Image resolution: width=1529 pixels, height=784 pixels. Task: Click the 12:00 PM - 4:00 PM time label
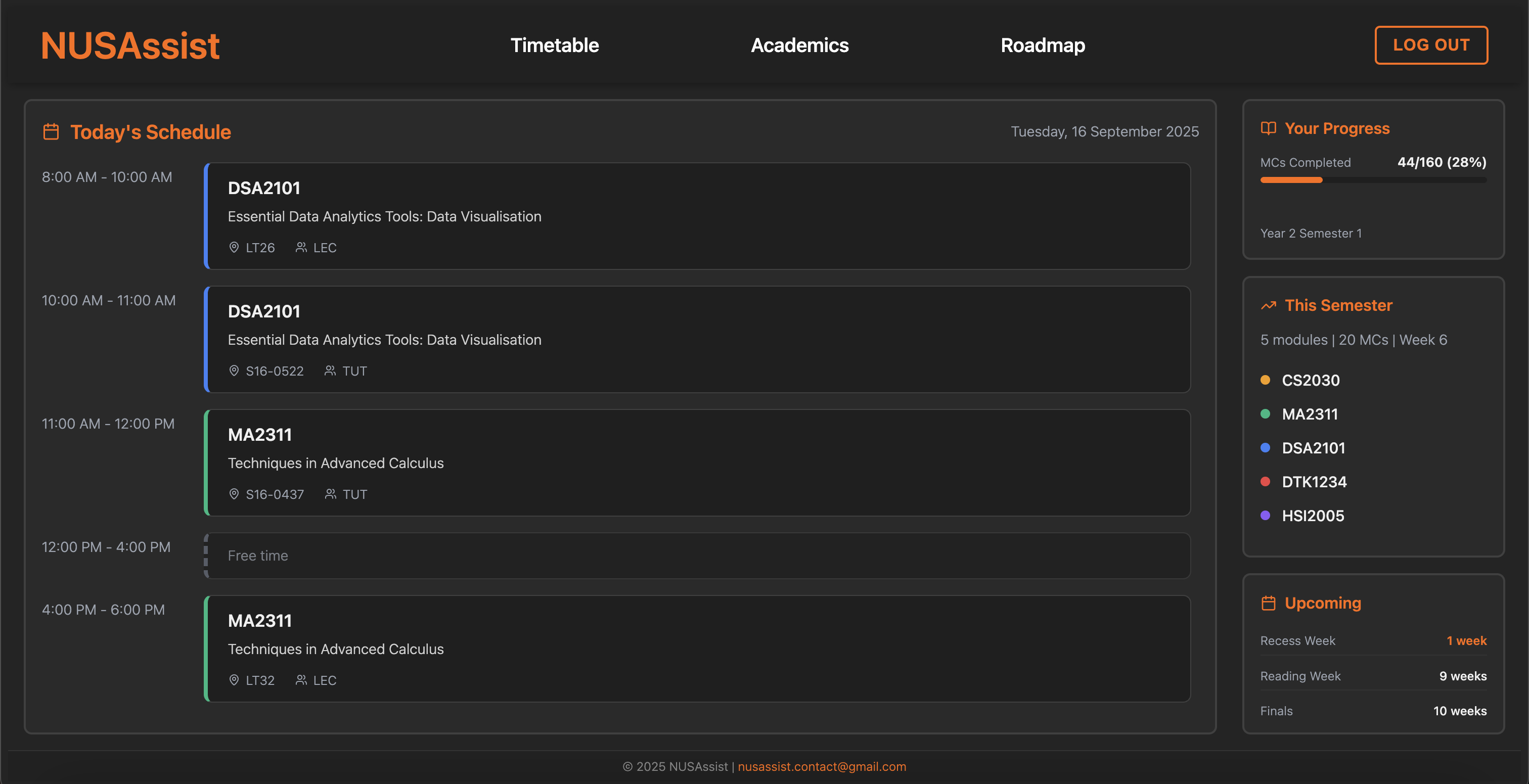point(106,547)
